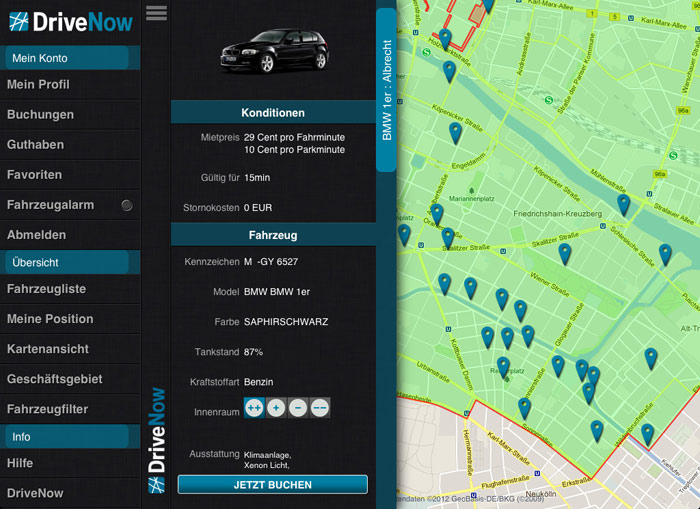This screenshot has height=509, width=700.
Task: Select the car pin near Holzmarktstraße
Action: tap(445, 38)
